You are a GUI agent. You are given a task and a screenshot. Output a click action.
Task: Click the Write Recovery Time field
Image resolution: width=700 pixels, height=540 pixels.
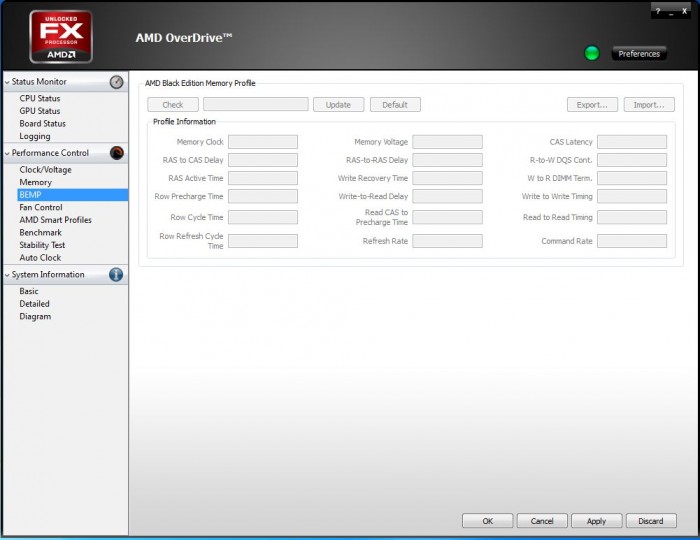[x=447, y=178]
